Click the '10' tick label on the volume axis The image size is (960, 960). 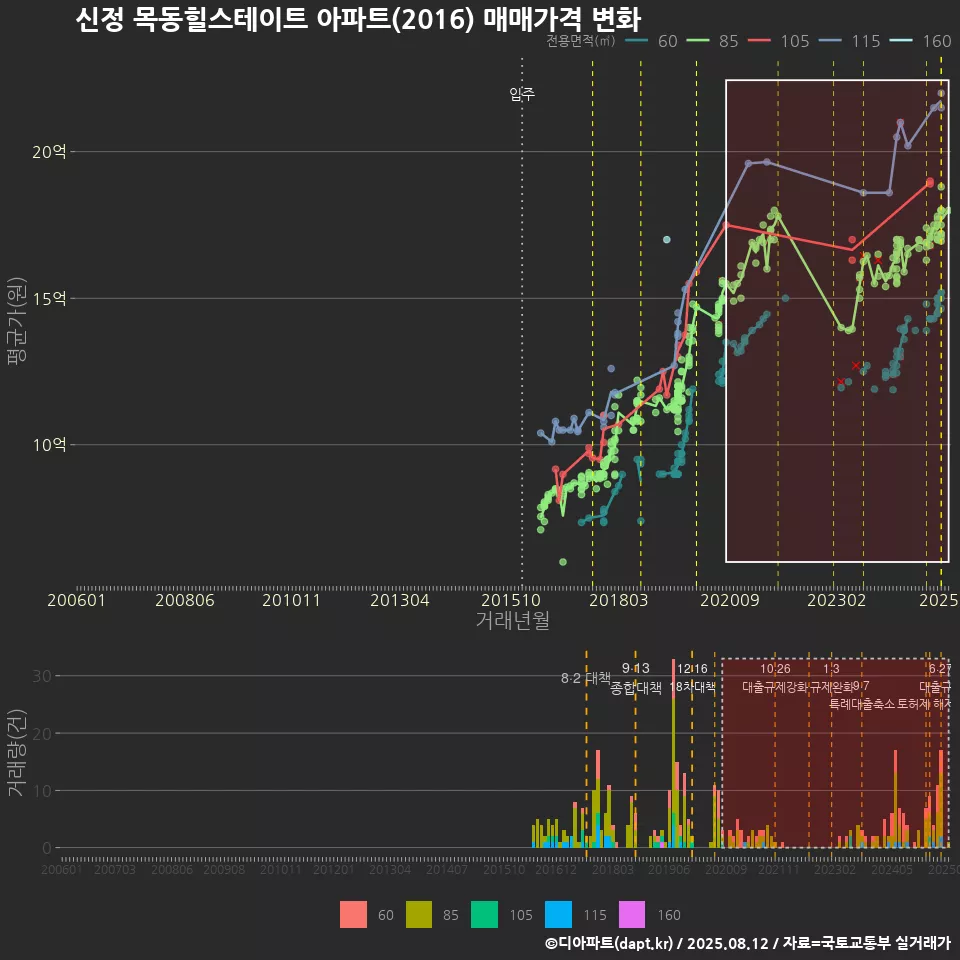(x=42, y=790)
